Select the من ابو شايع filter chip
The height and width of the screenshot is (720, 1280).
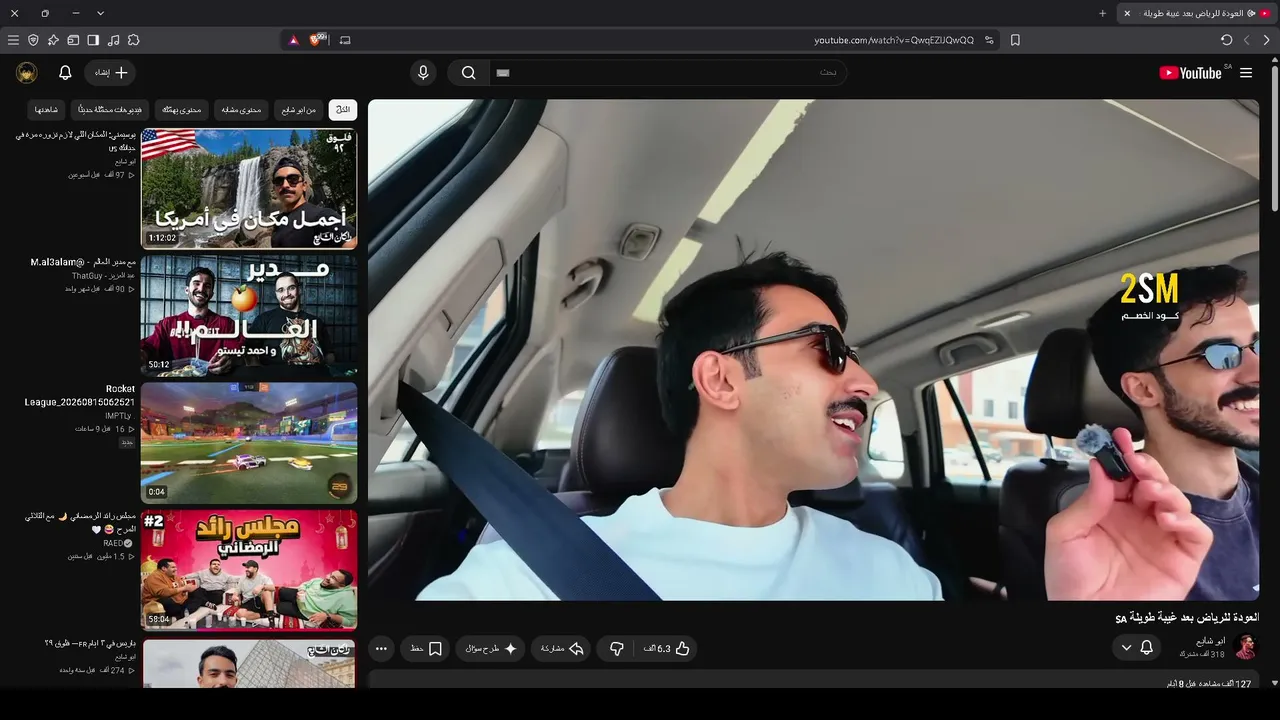coord(299,109)
